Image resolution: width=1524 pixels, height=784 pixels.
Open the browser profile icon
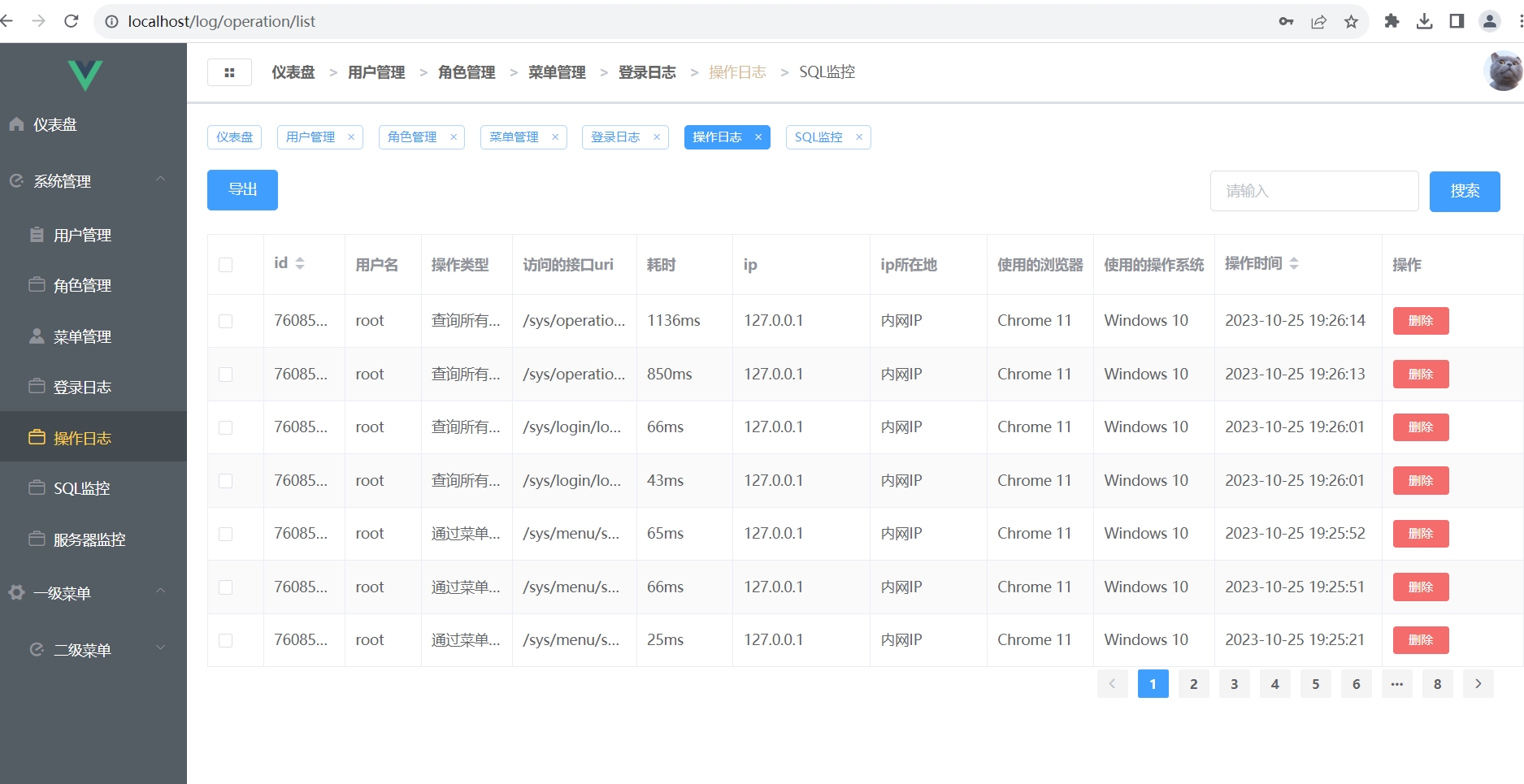pyautogui.click(x=1489, y=21)
